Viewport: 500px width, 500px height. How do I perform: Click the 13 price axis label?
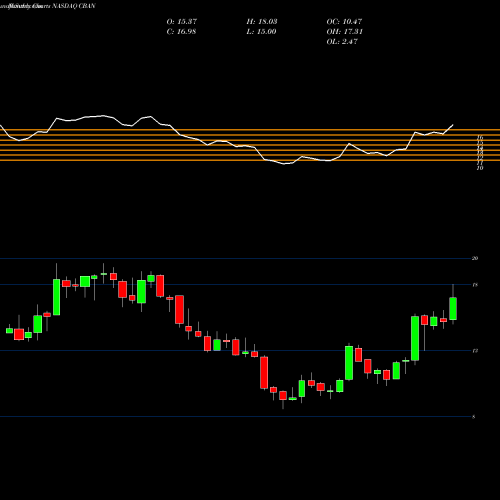475,351
